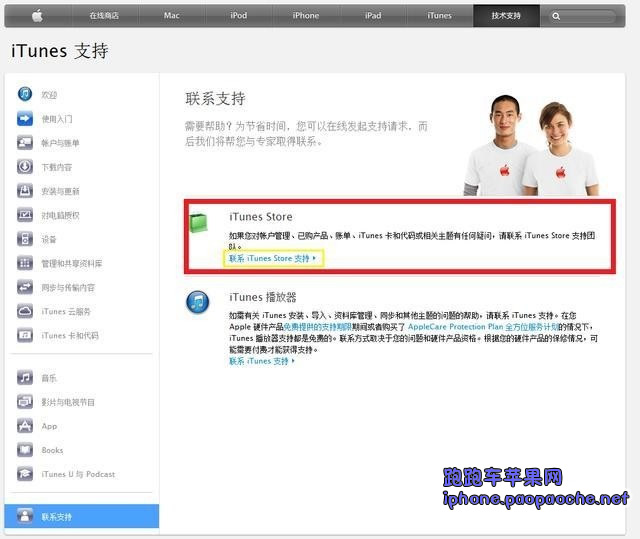The width and height of the screenshot is (640, 539).
Task: Open the iTunes 云服务 sidebar link
Action: point(66,312)
